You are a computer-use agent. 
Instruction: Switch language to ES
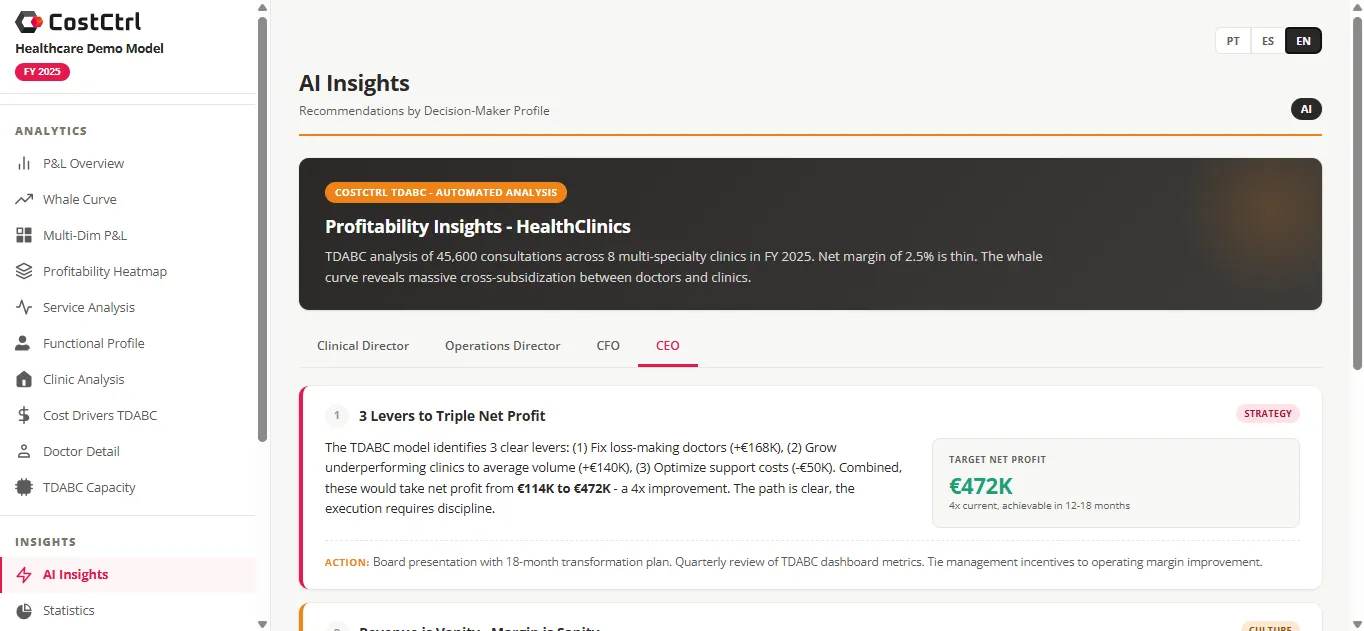(1268, 41)
